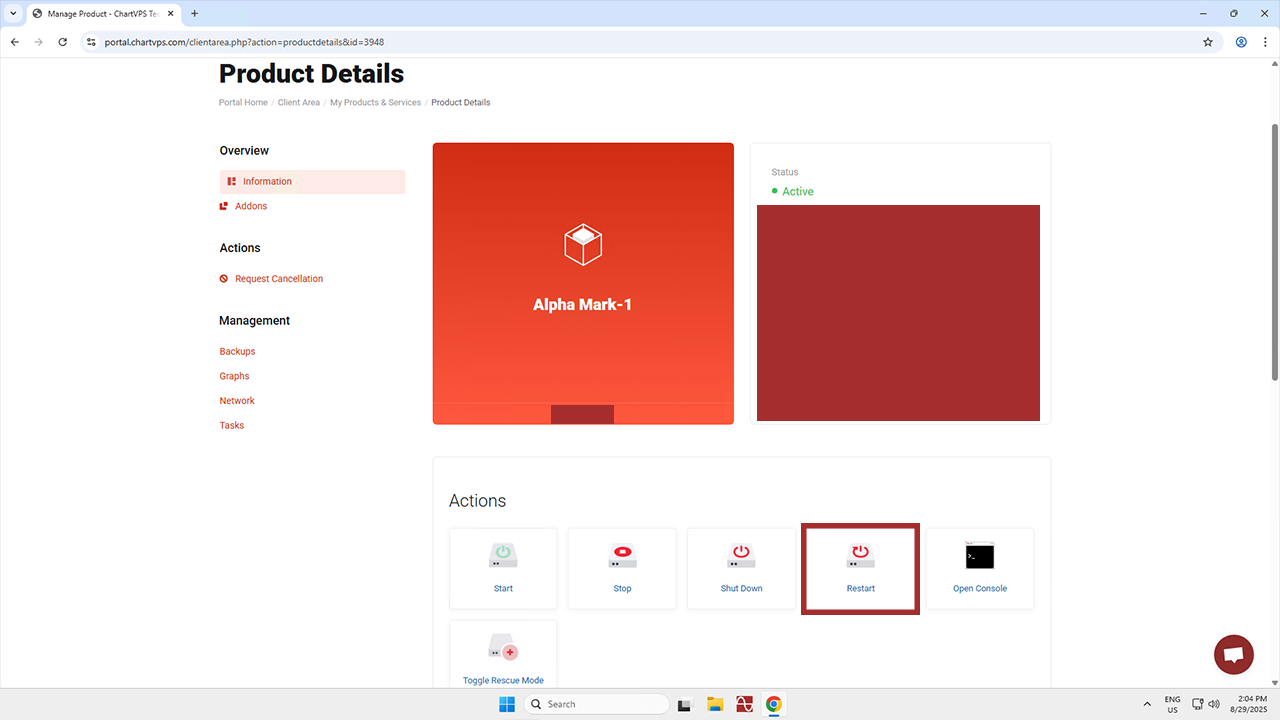
Task: Go to My Products & Services breadcrumb
Action: coord(375,103)
